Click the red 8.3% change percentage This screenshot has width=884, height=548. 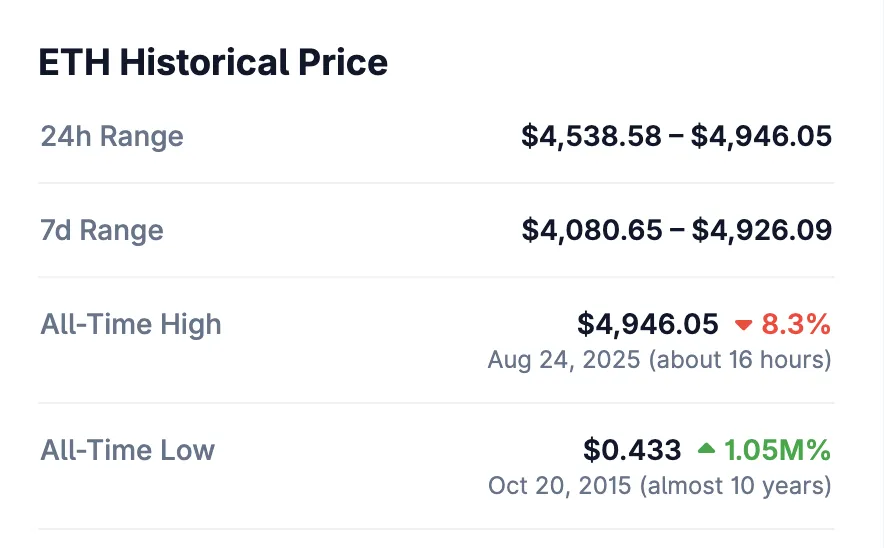(x=796, y=324)
